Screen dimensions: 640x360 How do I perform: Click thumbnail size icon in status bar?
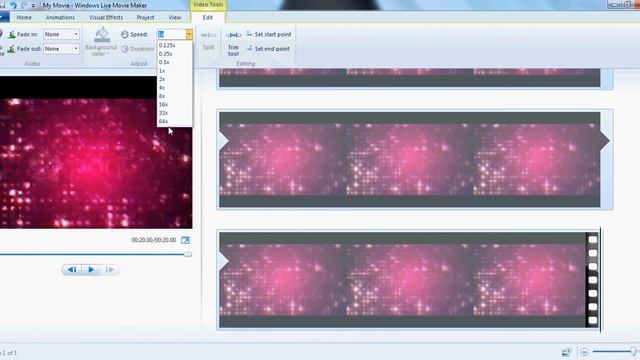click(x=567, y=352)
